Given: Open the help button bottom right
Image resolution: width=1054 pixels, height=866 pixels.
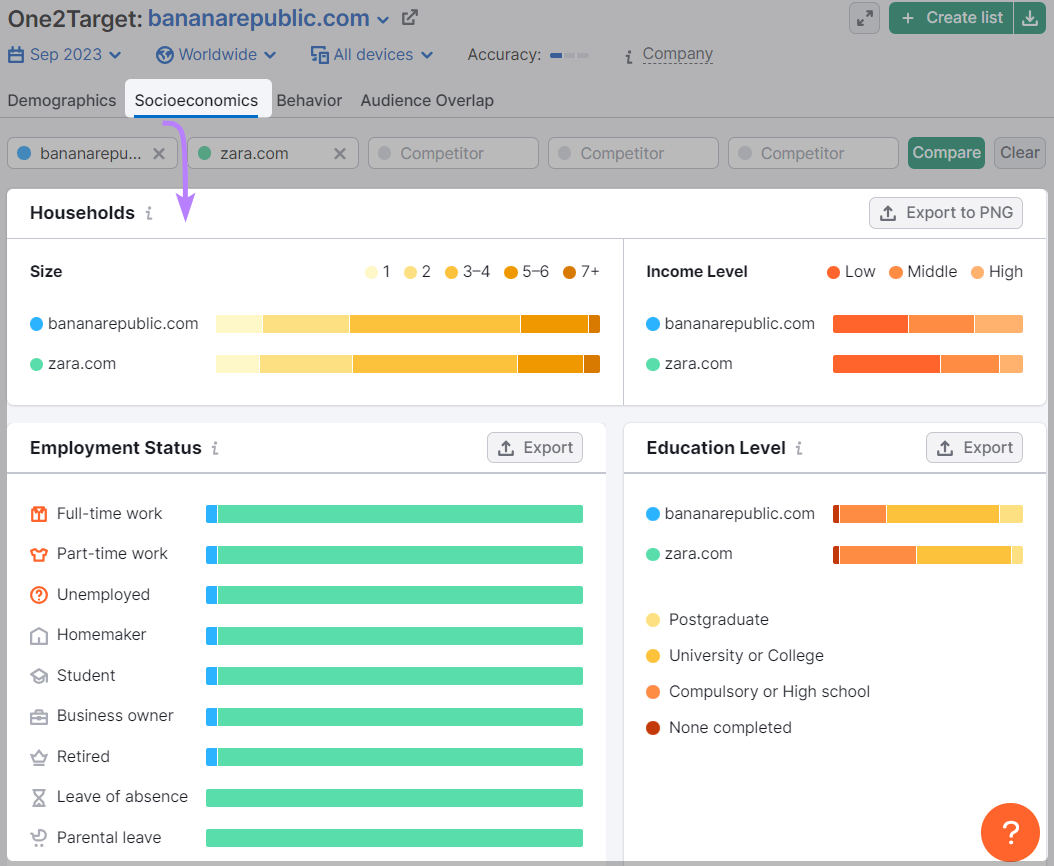Looking at the screenshot, I should tap(1010, 832).
